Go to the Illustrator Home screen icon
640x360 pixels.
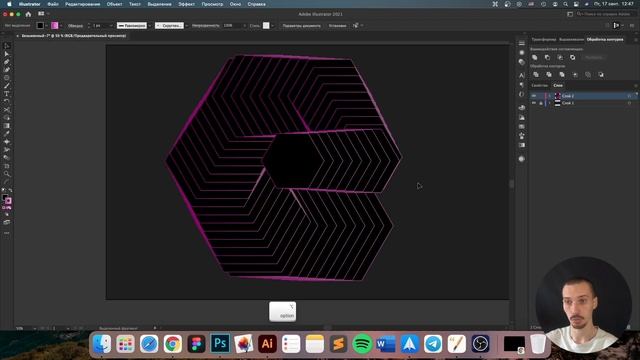pyautogui.click(x=28, y=14)
